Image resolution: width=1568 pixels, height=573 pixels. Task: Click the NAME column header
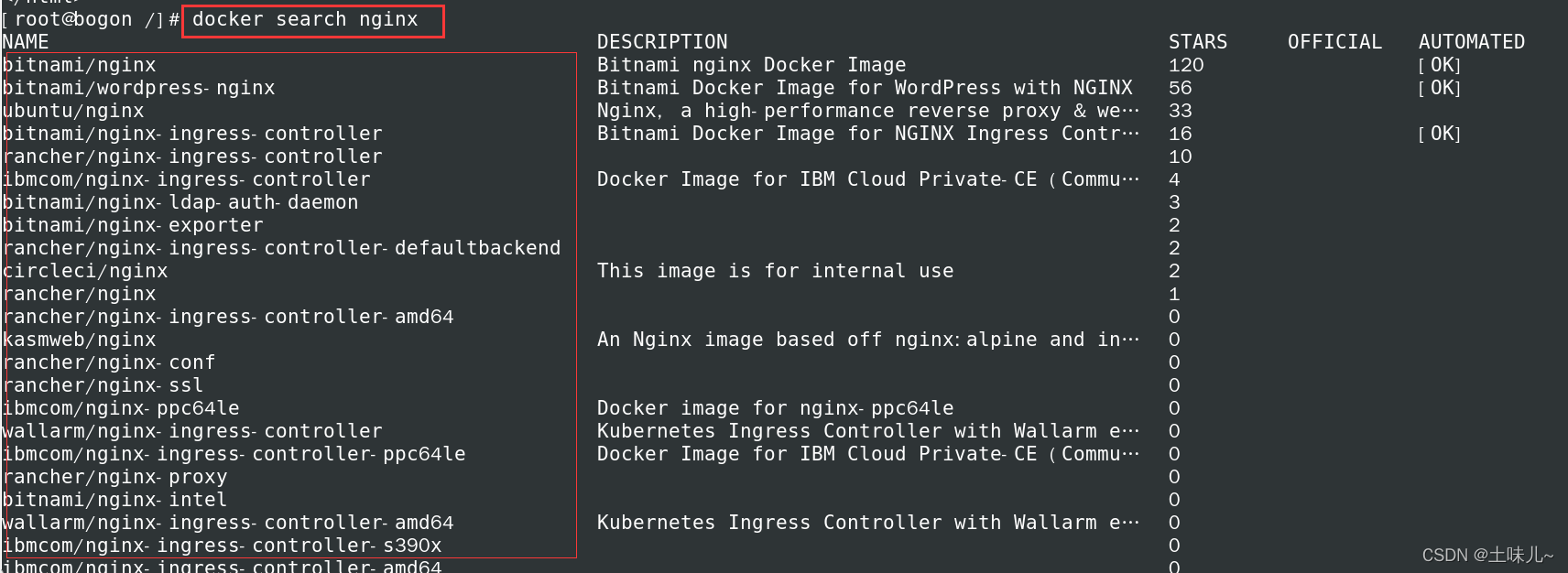tap(26, 42)
